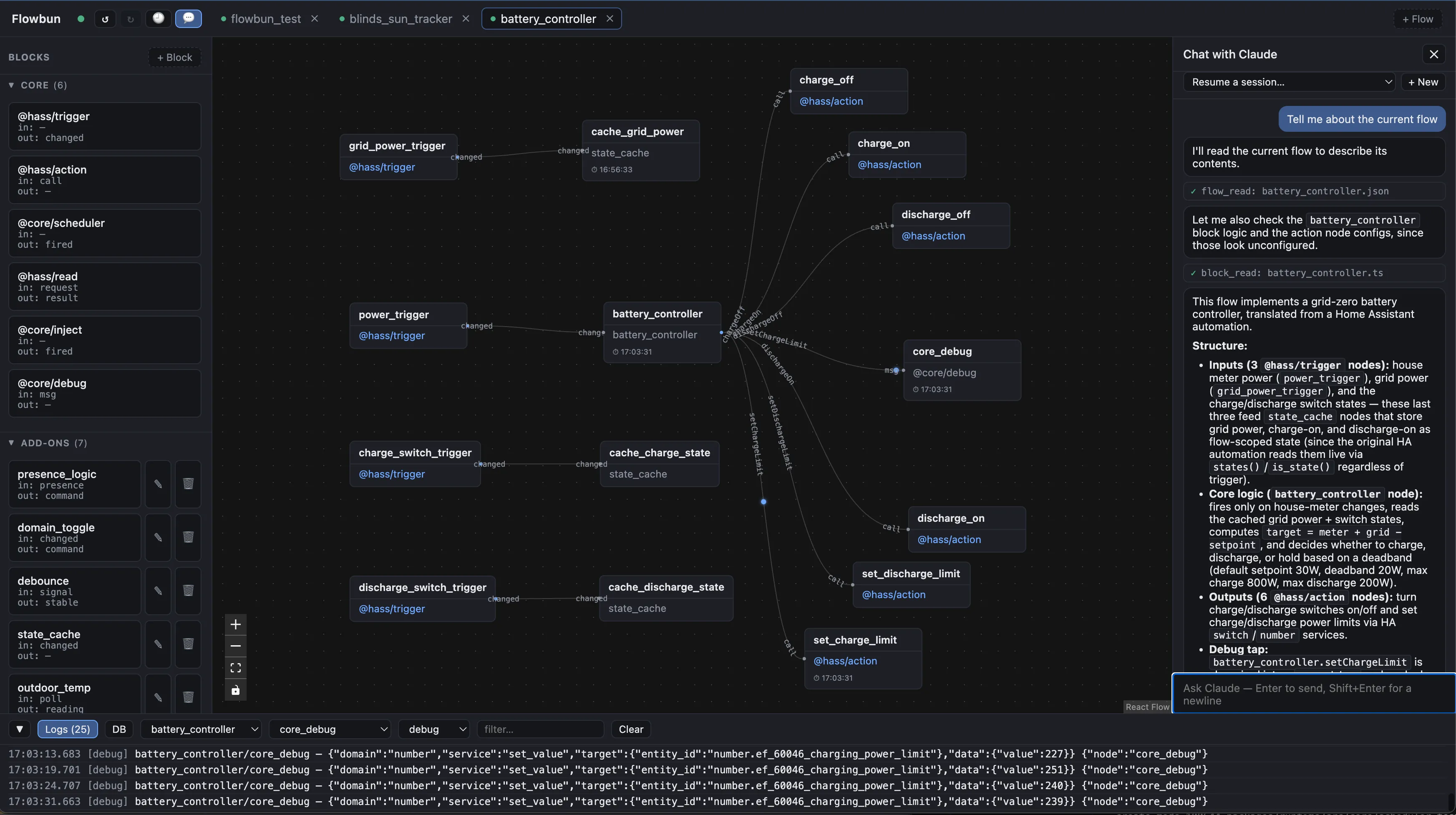Click the undo arrow icon in the header
The height and width of the screenshot is (815, 1456).
tap(105, 19)
